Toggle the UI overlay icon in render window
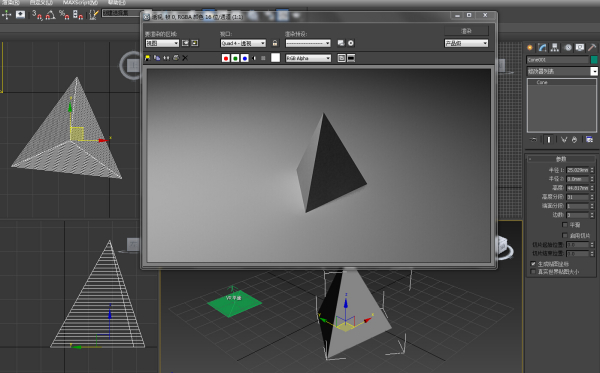The height and width of the screenshot is (373, 600). [x=342, y=58]
